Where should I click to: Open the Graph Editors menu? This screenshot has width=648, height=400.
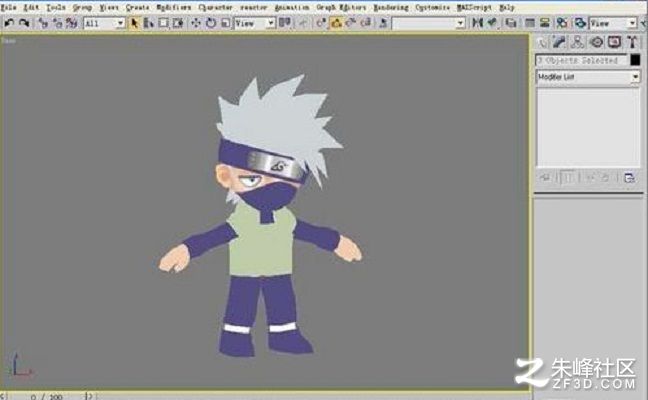pyautogui.click(x=341, y=7)
